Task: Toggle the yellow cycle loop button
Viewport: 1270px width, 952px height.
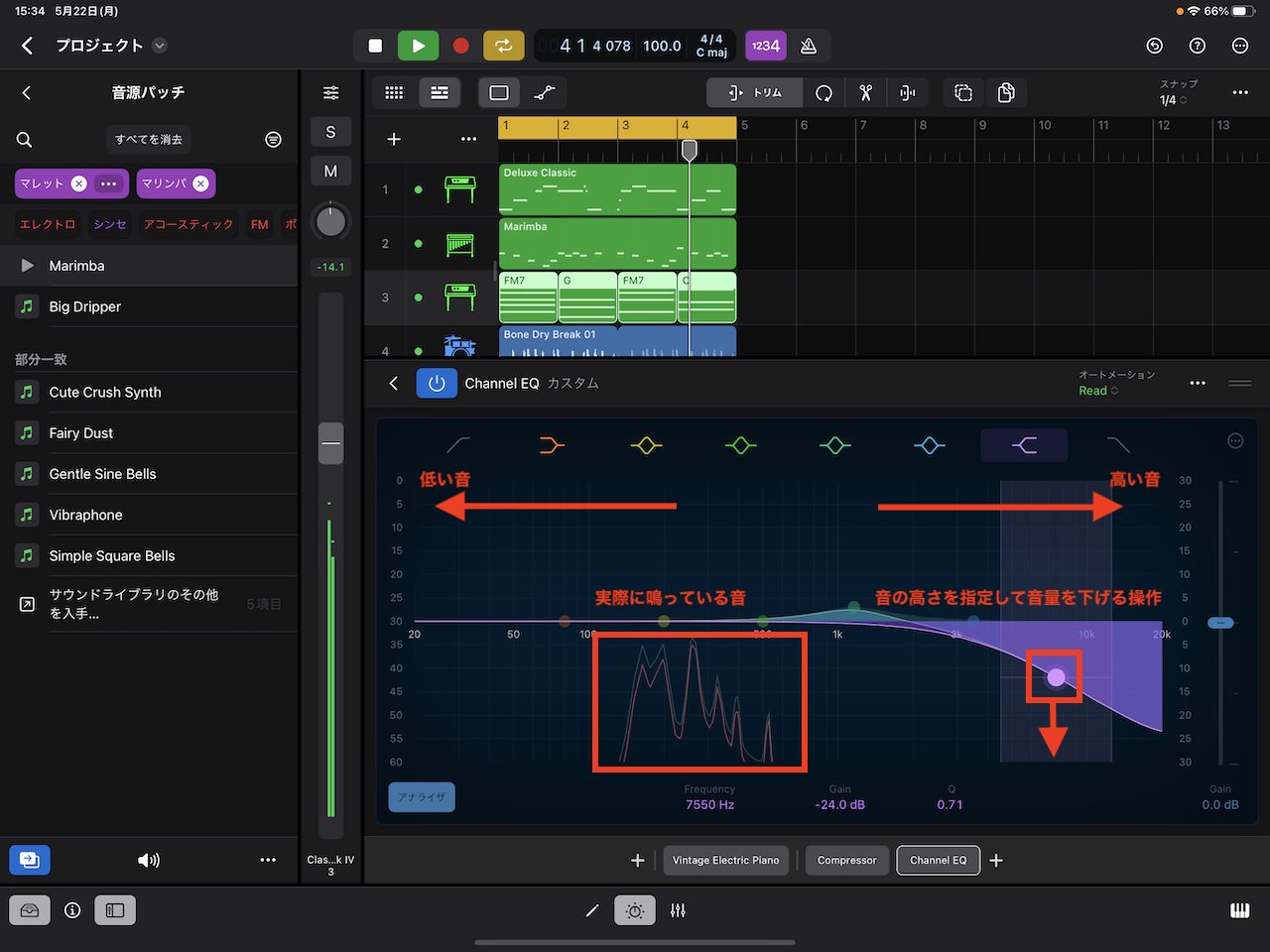Action: tap(503, 46)
